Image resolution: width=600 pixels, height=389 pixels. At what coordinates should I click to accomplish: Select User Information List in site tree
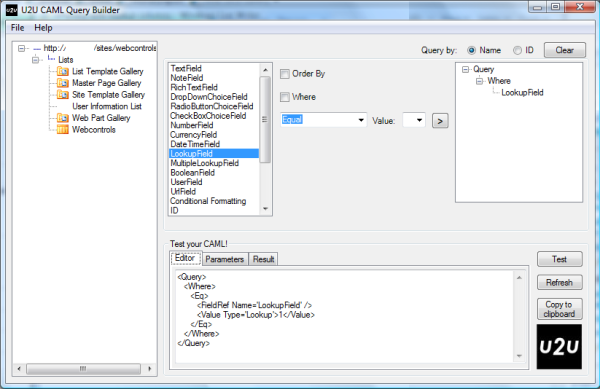click(107, 106)
